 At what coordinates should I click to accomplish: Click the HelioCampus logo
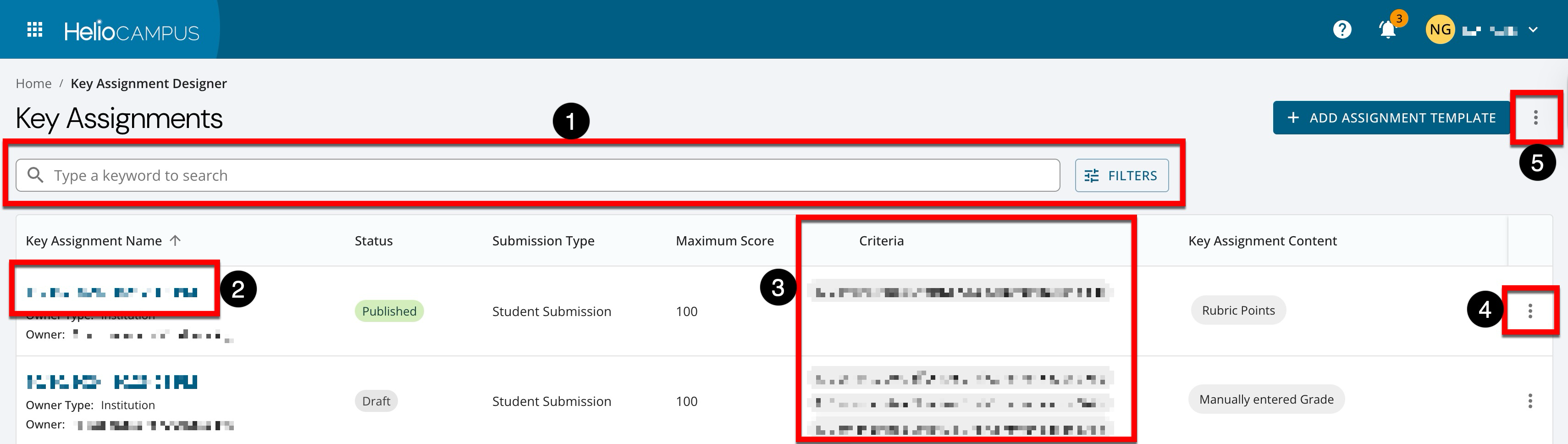click(x=132, y=31)
